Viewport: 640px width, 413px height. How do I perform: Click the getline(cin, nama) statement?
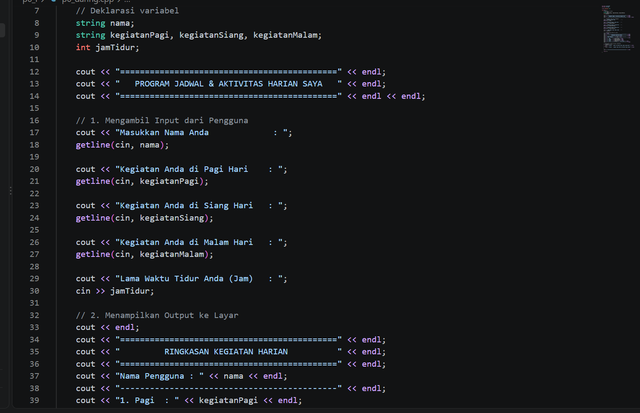[x=122, y=145]
